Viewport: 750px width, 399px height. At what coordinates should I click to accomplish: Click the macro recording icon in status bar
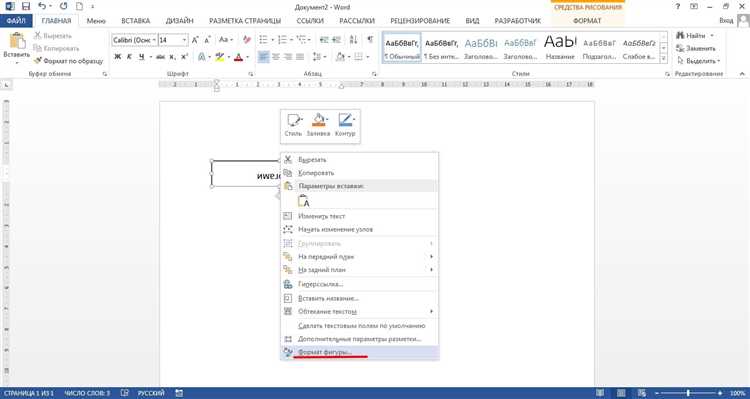(178, 393)
